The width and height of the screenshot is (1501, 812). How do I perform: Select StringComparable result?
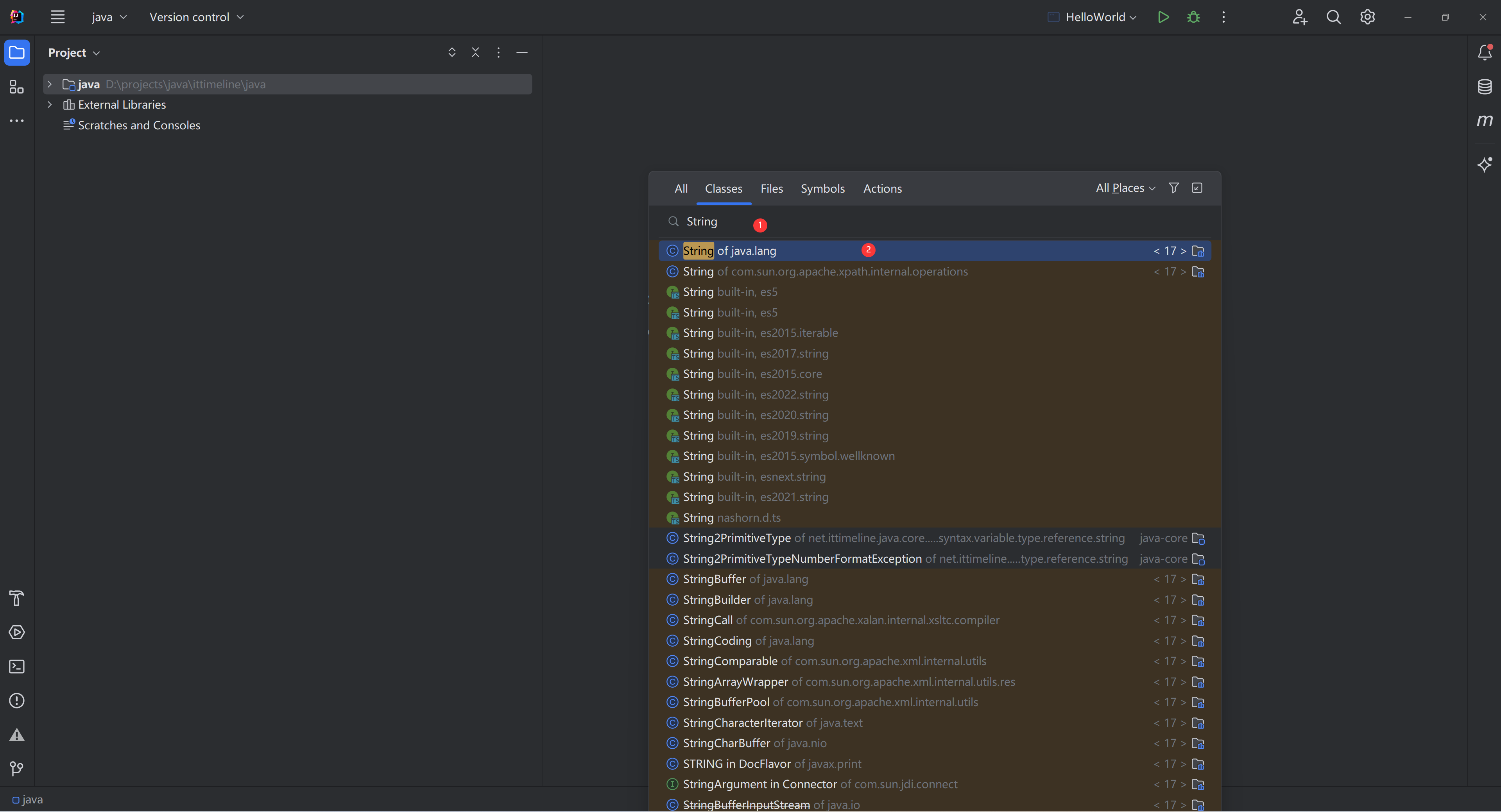pos(935,661)
